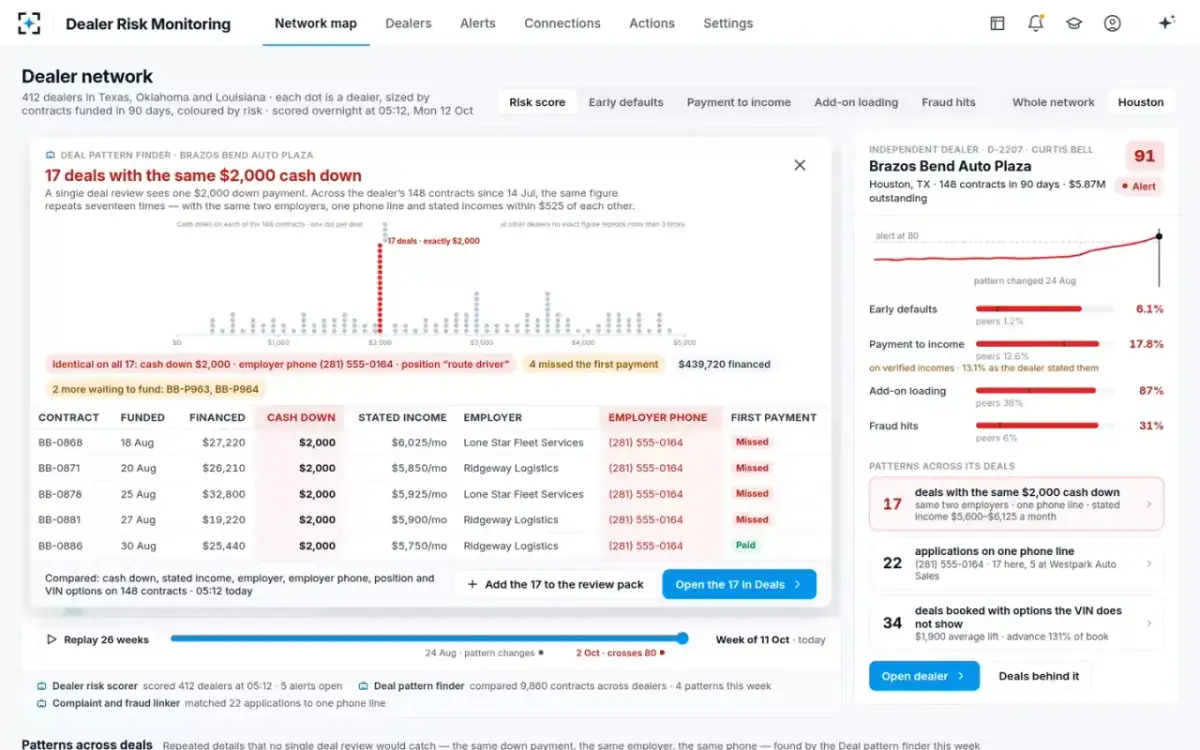Viewport: 1200px width, 750px height.
Task: Open the user account icon
Action: (1112, 23)
